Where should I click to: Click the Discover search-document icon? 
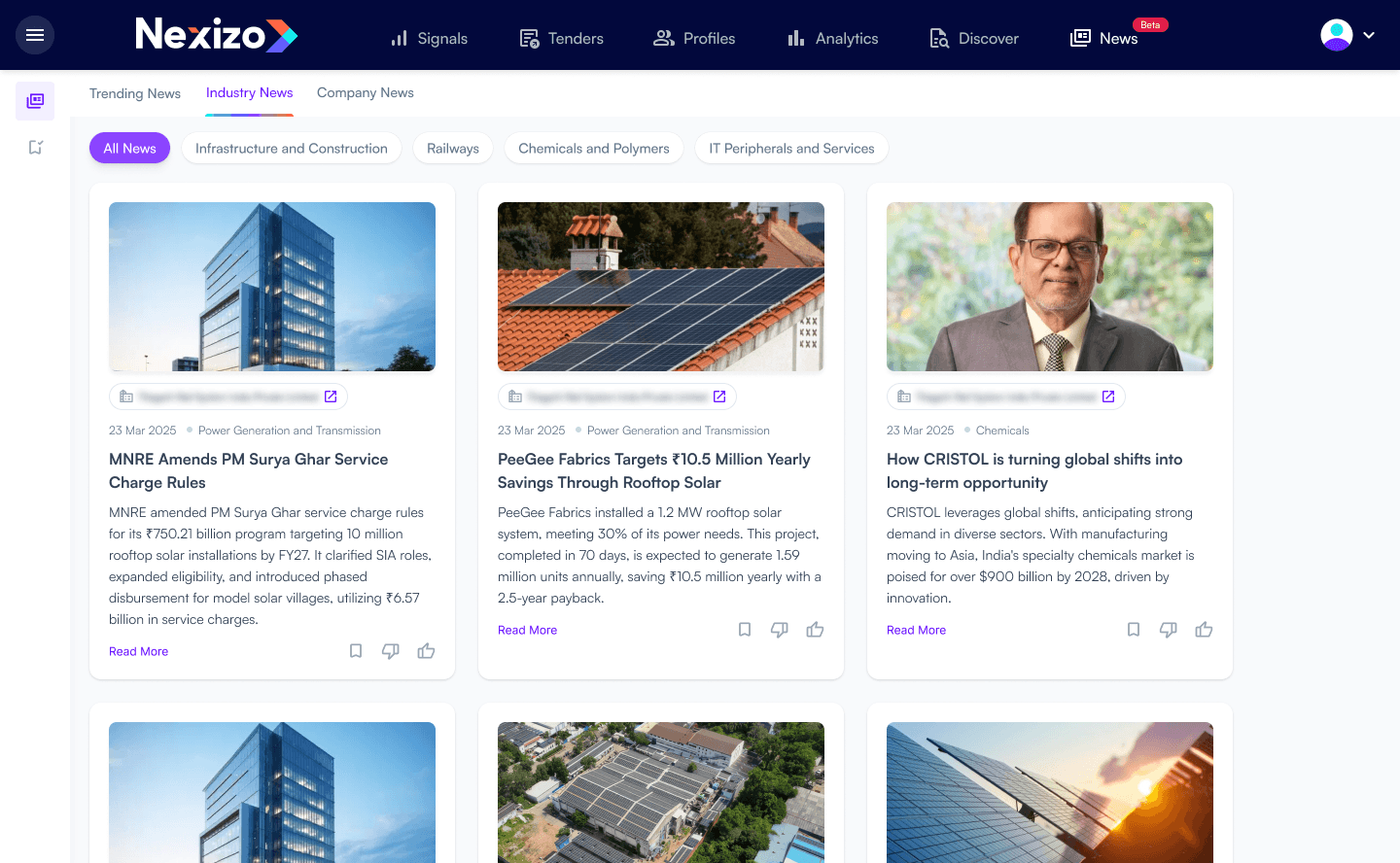coord(939,38)
